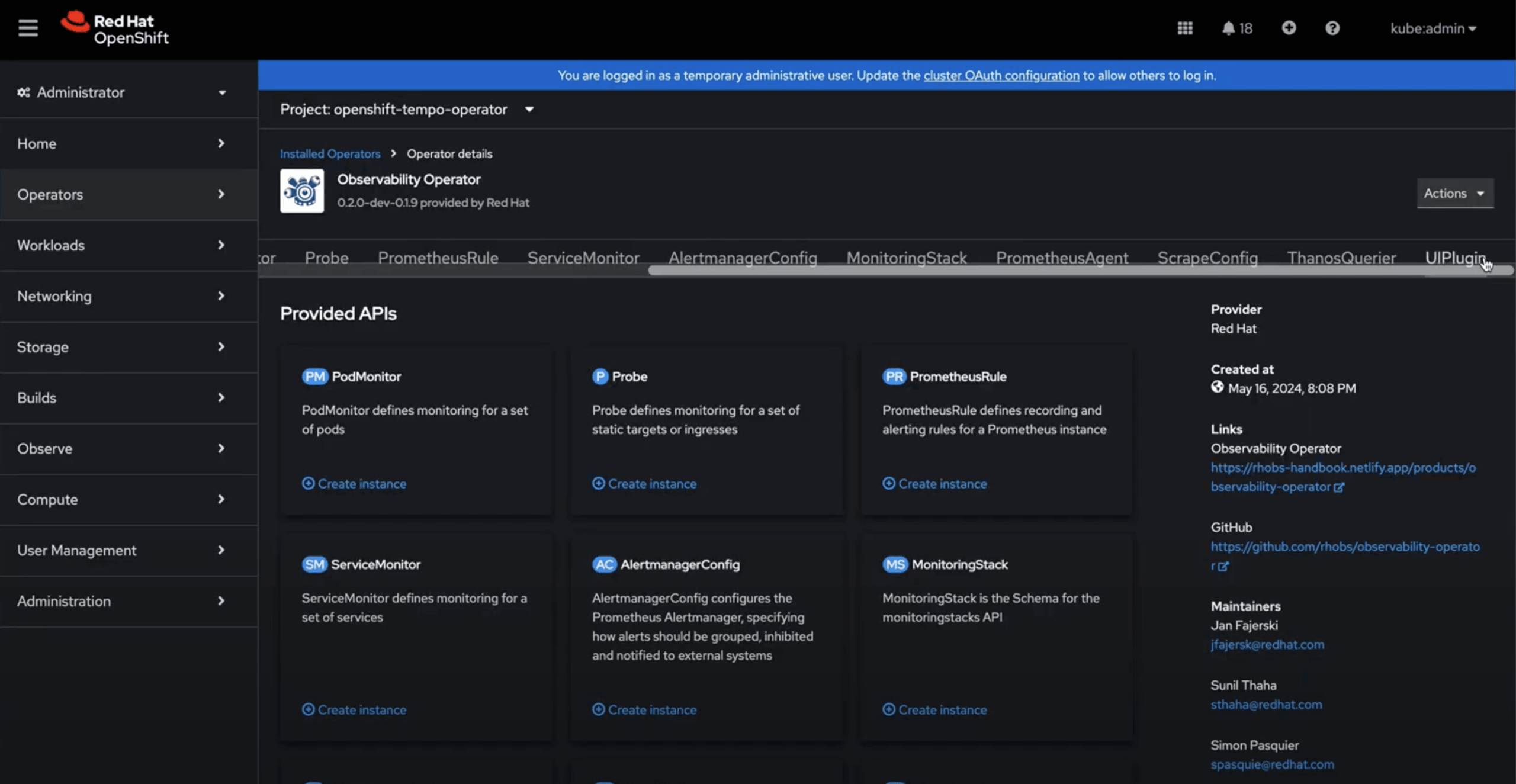Email jfajersk@redhat.com maintainer link
The width and height of the screenshot is (1516, 784).
tap(1267, 645)
